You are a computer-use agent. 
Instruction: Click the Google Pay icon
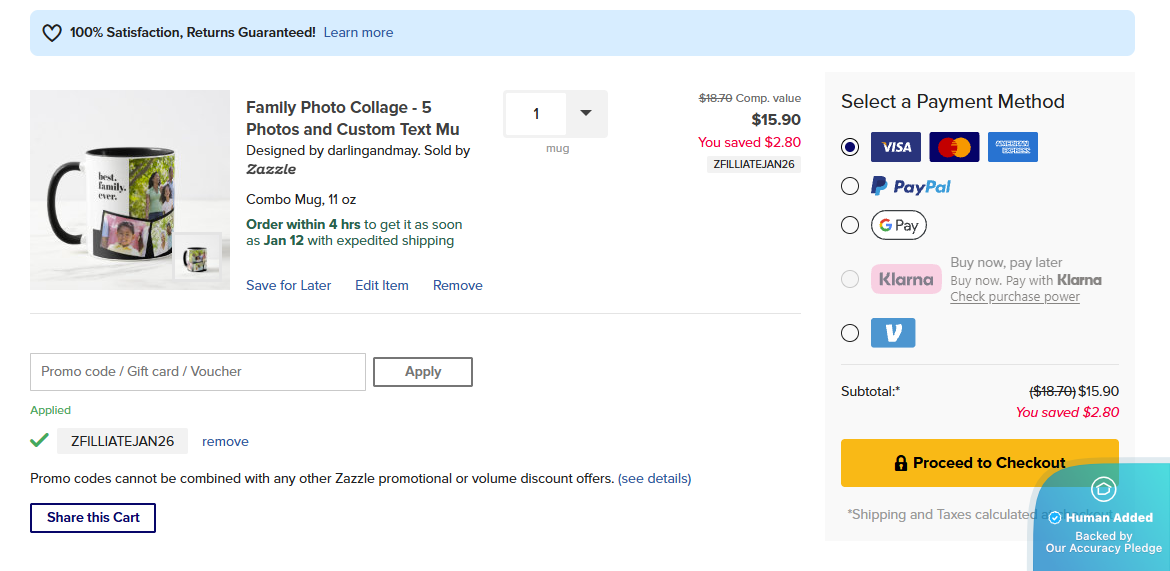coord(898,225)
